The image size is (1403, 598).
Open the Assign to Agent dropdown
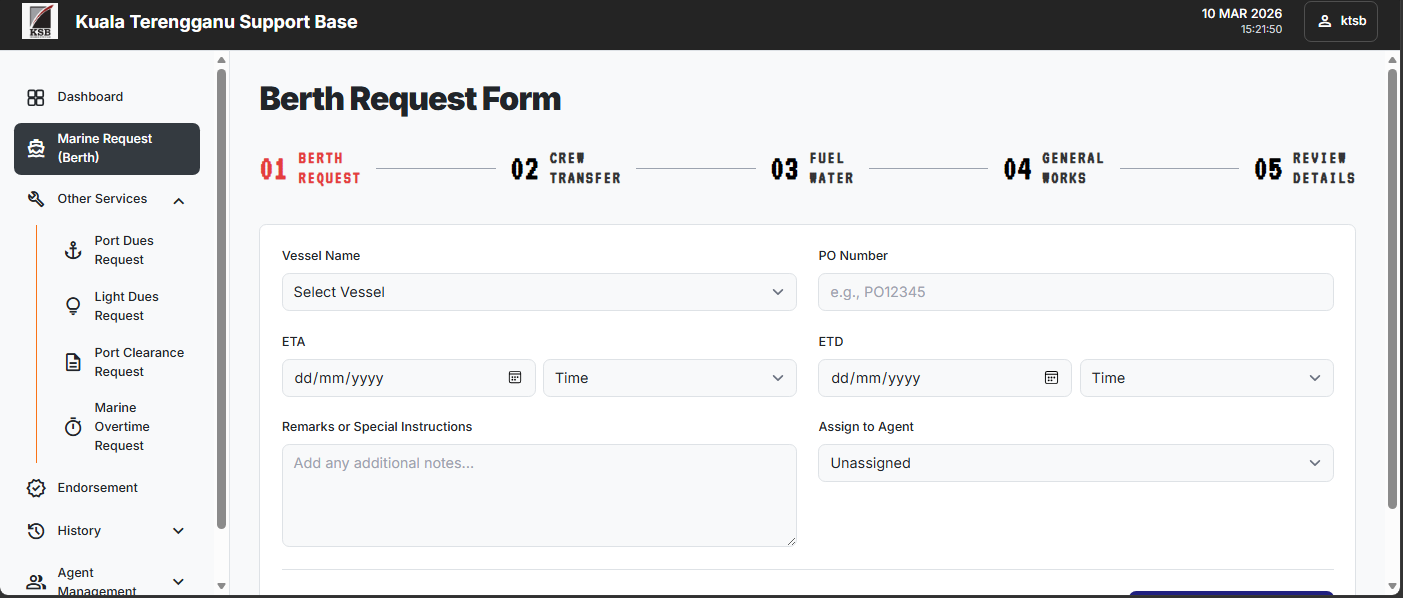point(1076,463)
